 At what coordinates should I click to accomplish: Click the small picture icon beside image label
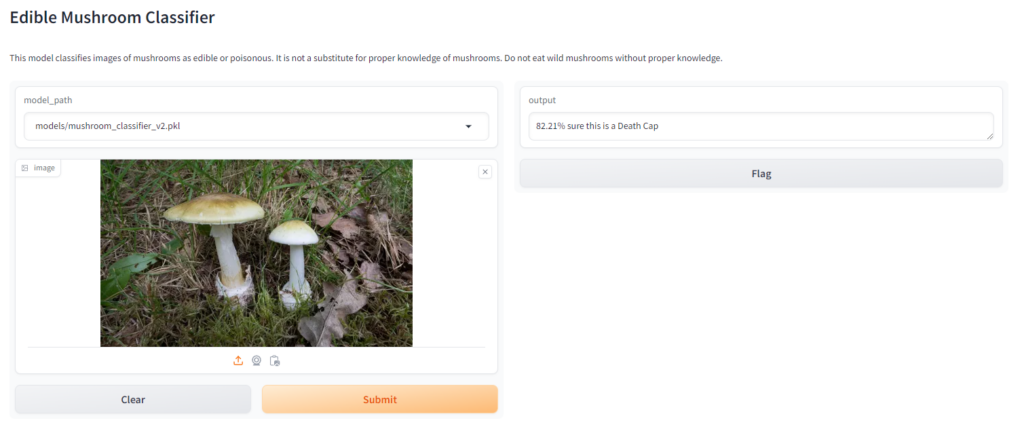pos(25,168)
